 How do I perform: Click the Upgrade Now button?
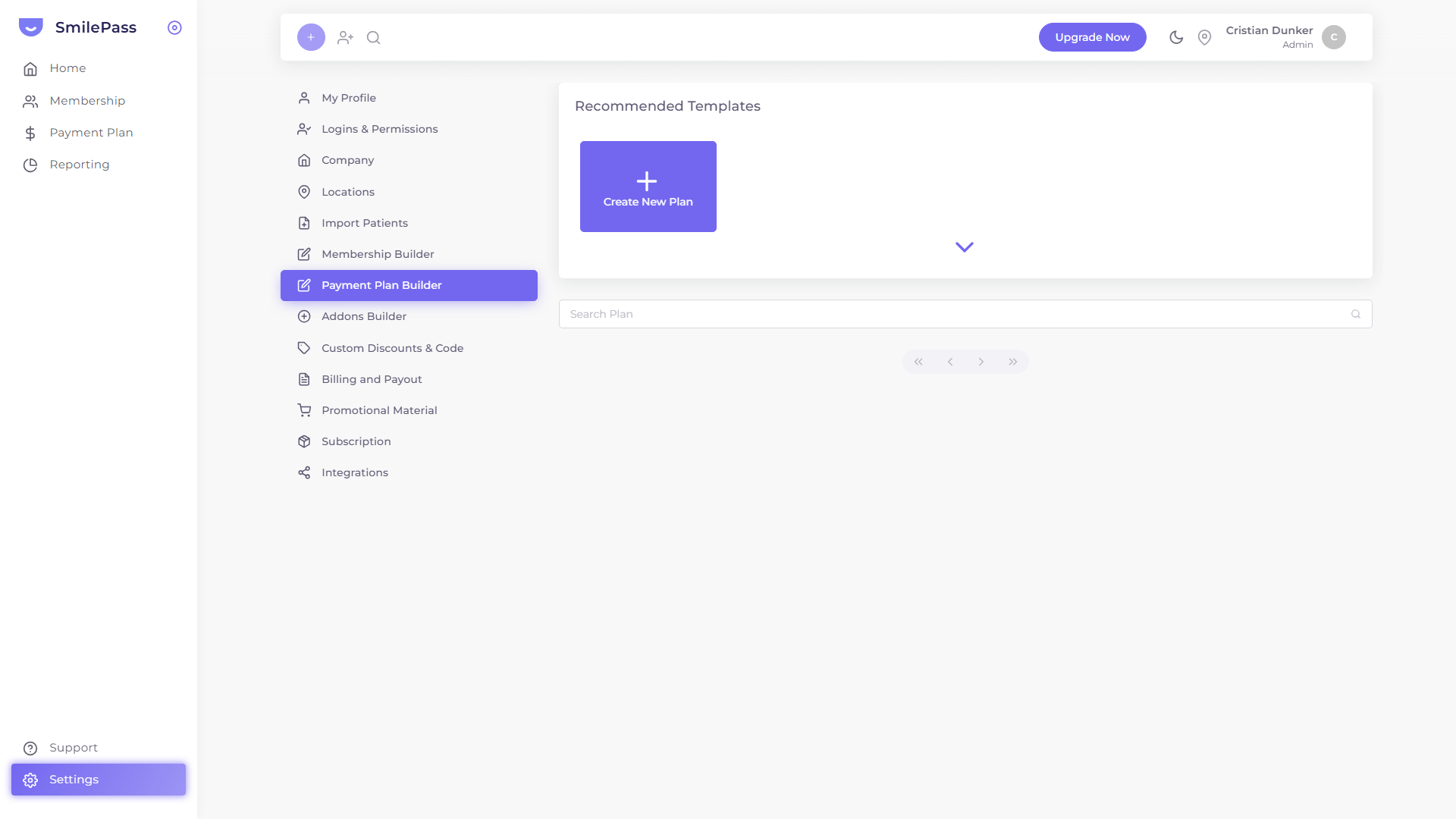point(1093,37)
